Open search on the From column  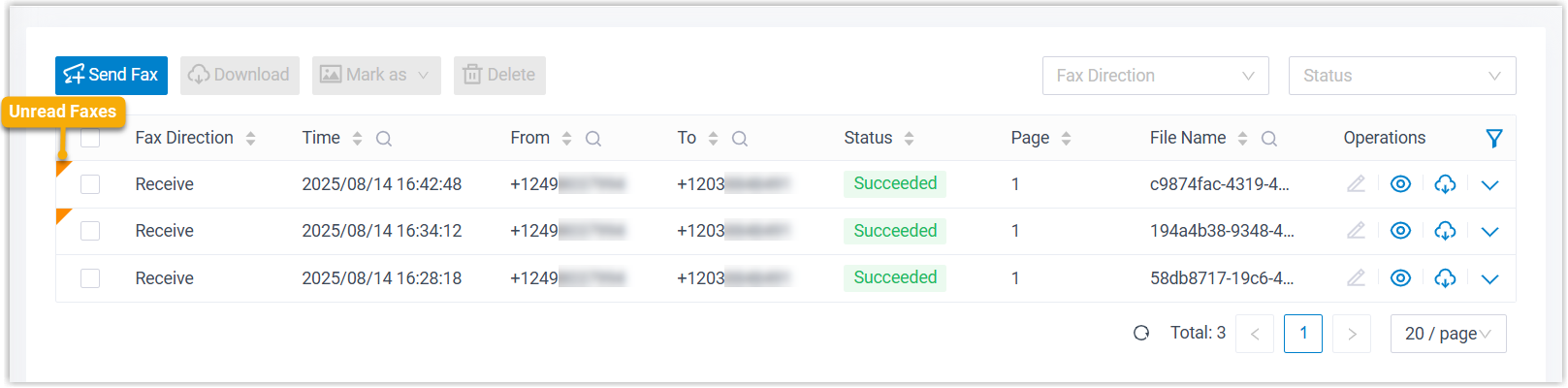(593, 139)
